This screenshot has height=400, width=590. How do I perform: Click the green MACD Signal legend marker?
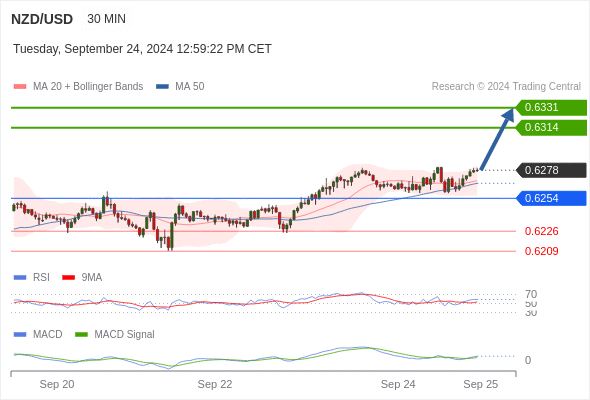click(x=81, y=335)
